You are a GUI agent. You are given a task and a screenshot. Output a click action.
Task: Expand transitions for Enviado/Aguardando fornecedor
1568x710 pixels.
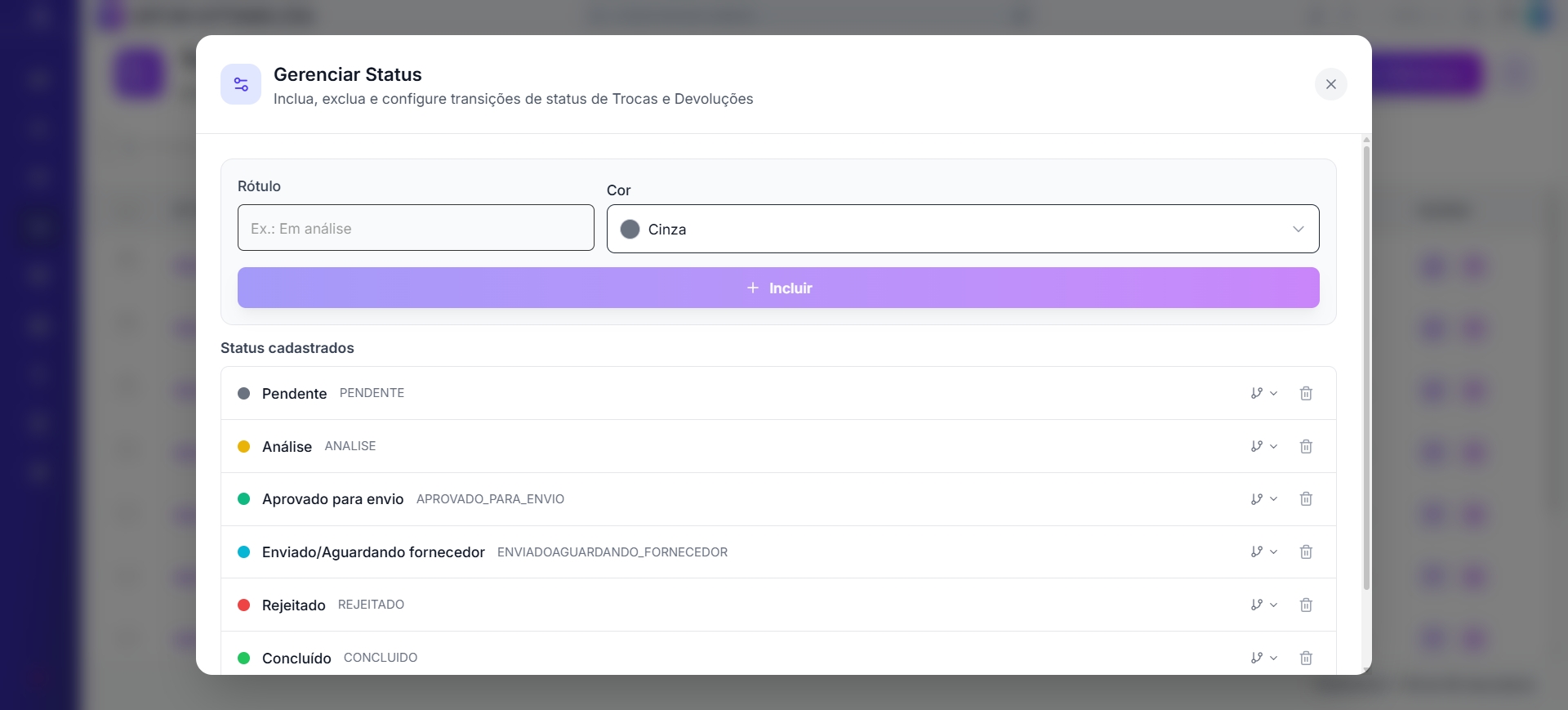coord(1263,552)
